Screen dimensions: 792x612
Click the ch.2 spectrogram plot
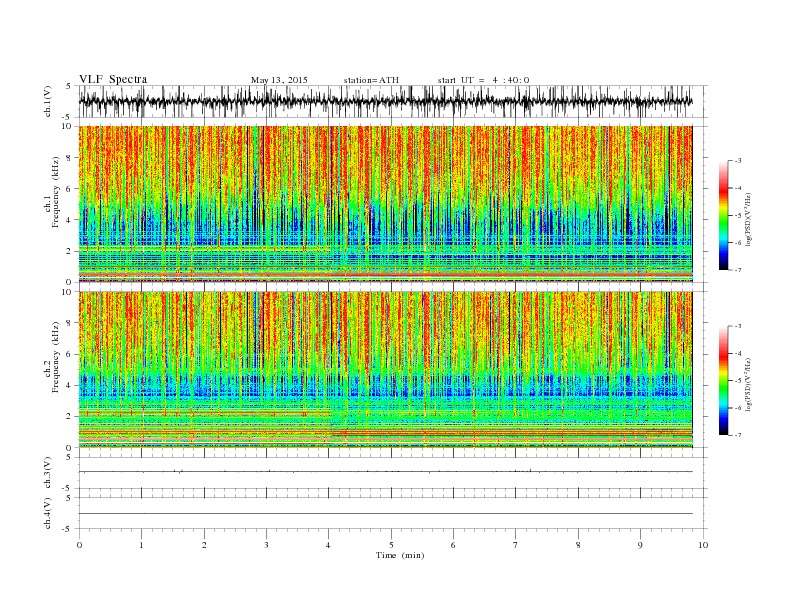click(x=385, y=370)
